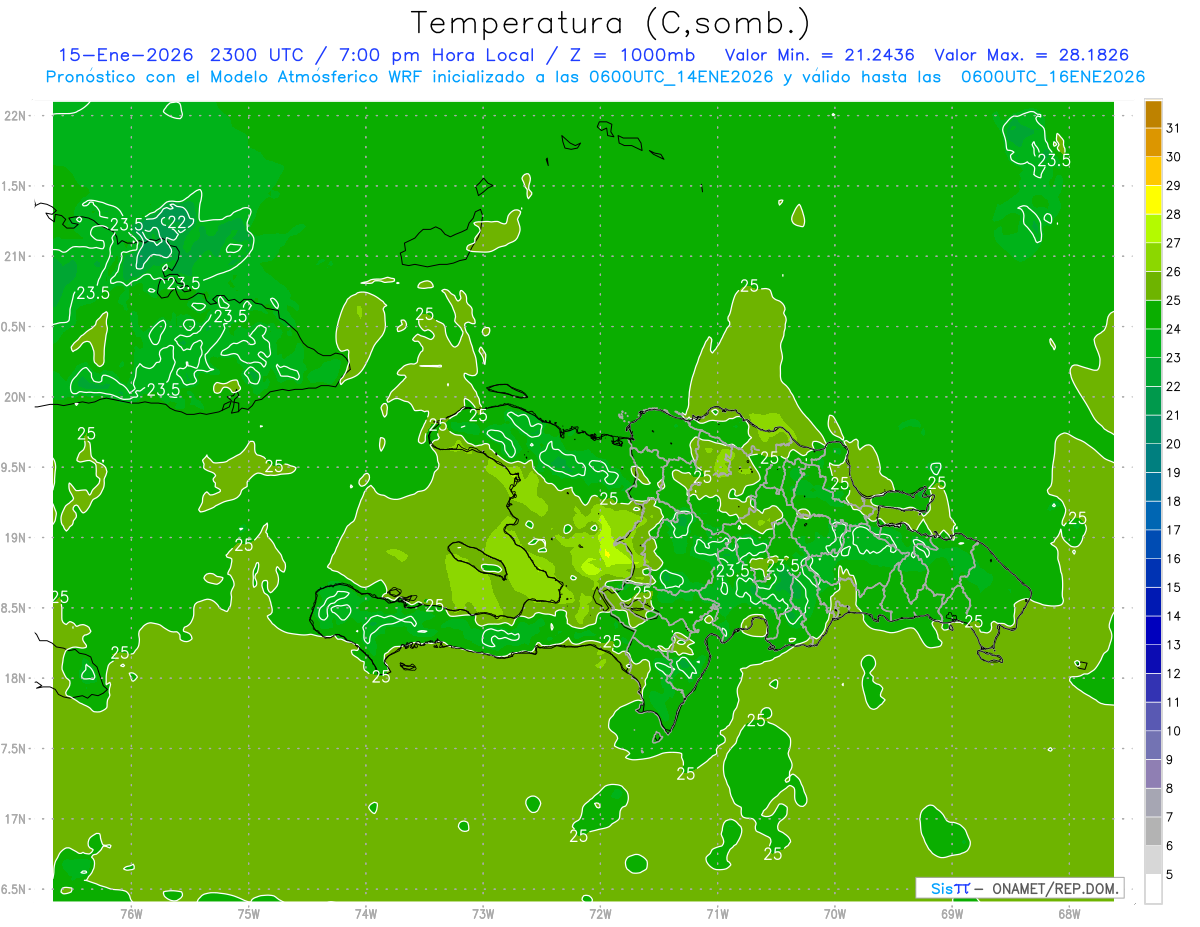Click latitude axis label '9.5N'
The image size is (1200, 927).
(15, 467)
